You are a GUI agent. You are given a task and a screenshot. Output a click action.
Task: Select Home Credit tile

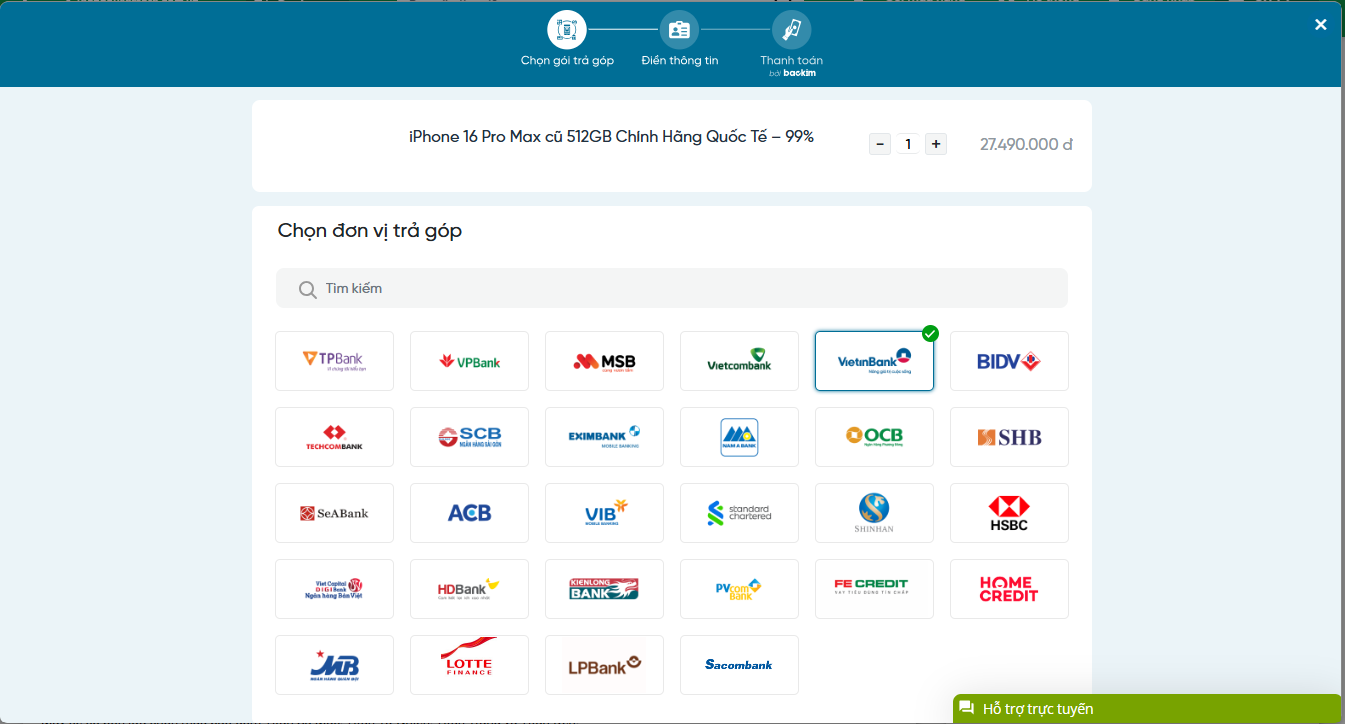[1009, 589]
